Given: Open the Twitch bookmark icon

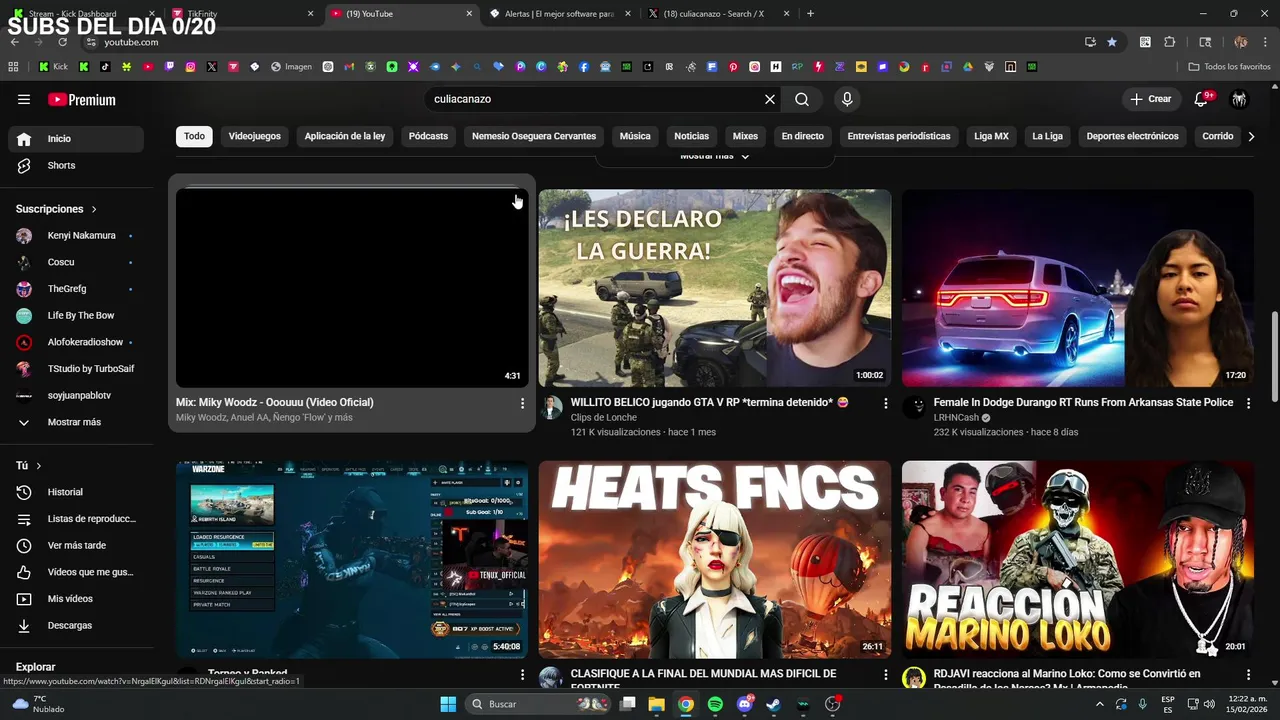Looking at the screenshot, I should [169, 67].
